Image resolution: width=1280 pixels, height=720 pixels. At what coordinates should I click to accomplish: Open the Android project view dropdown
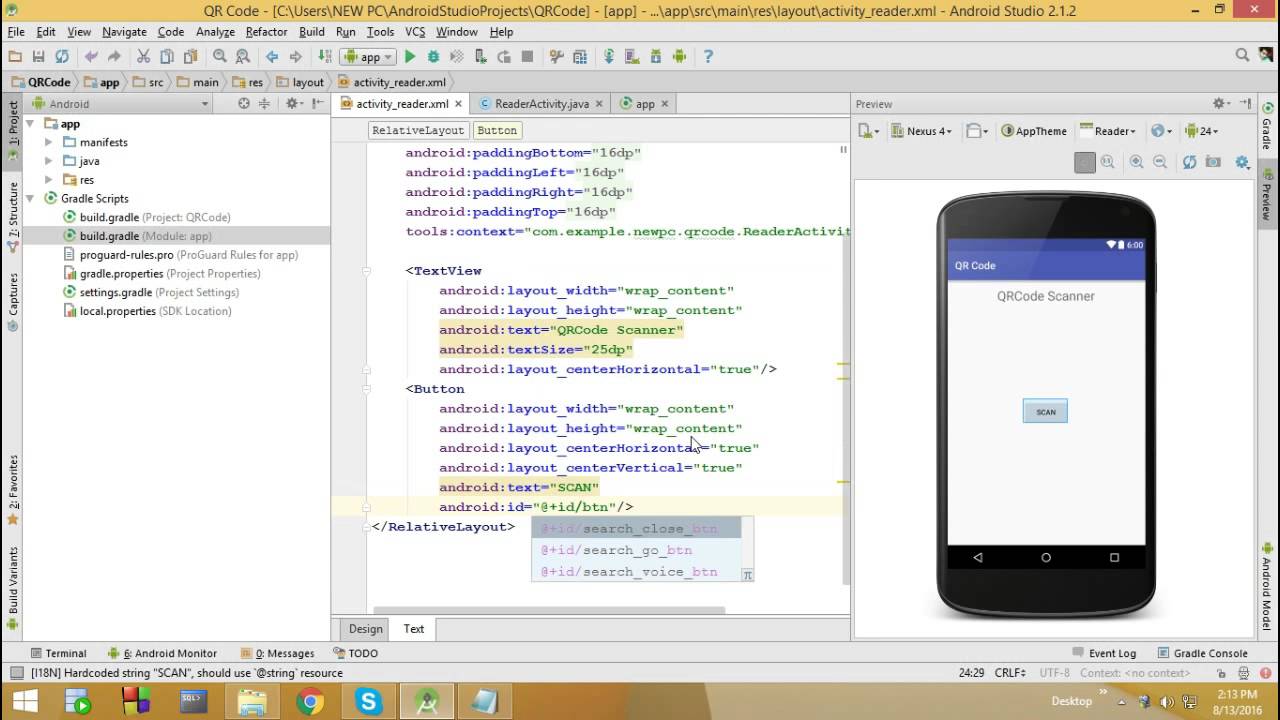coord(120,103)
